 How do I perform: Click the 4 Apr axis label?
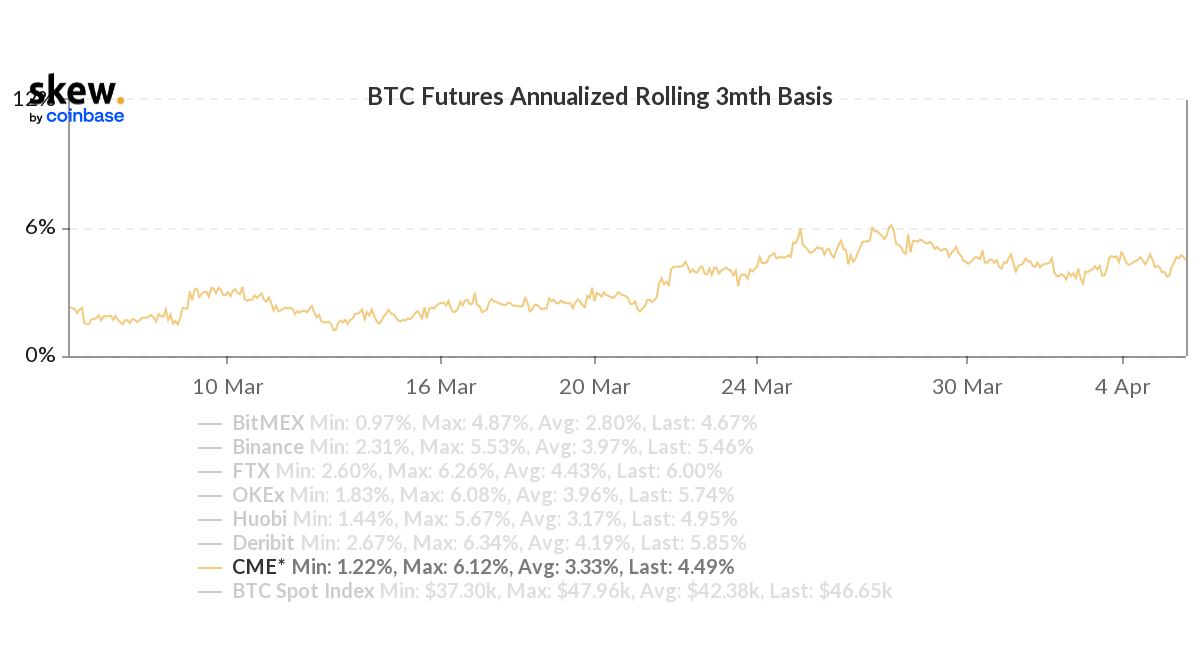pyautogui.click(x=1123, y=387)
